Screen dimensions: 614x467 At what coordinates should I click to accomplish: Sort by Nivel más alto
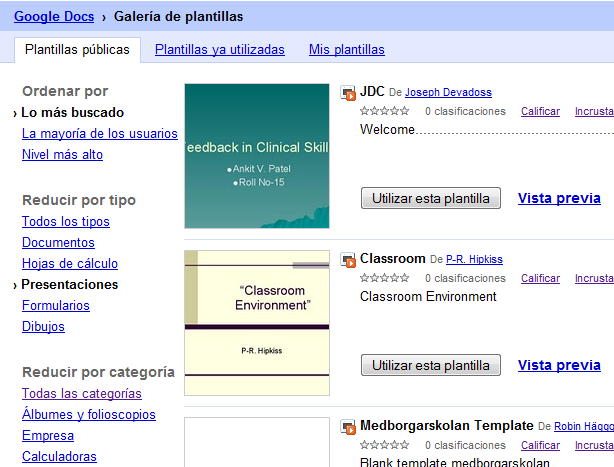pos(62,155)
